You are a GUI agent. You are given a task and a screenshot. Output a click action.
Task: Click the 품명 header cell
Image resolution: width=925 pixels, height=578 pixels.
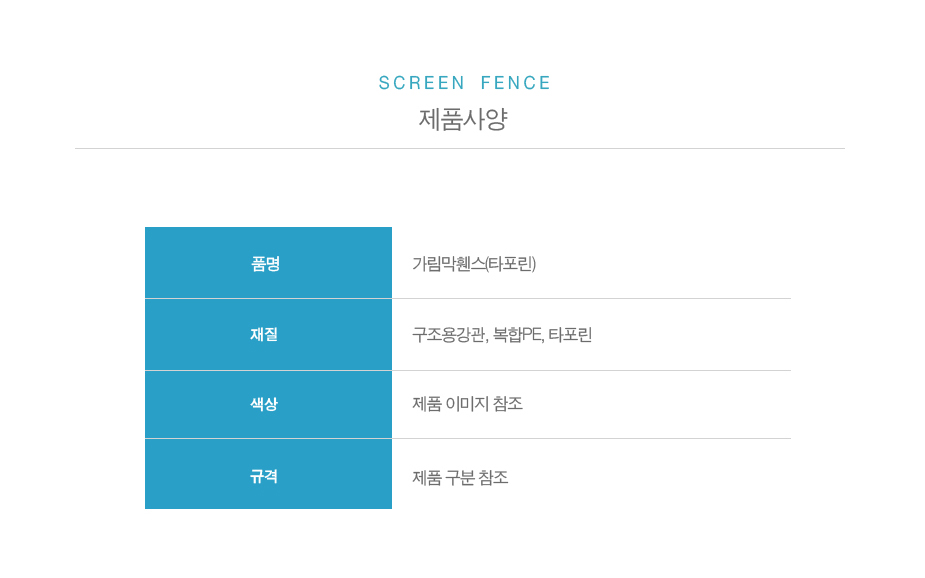click(268, 264)
